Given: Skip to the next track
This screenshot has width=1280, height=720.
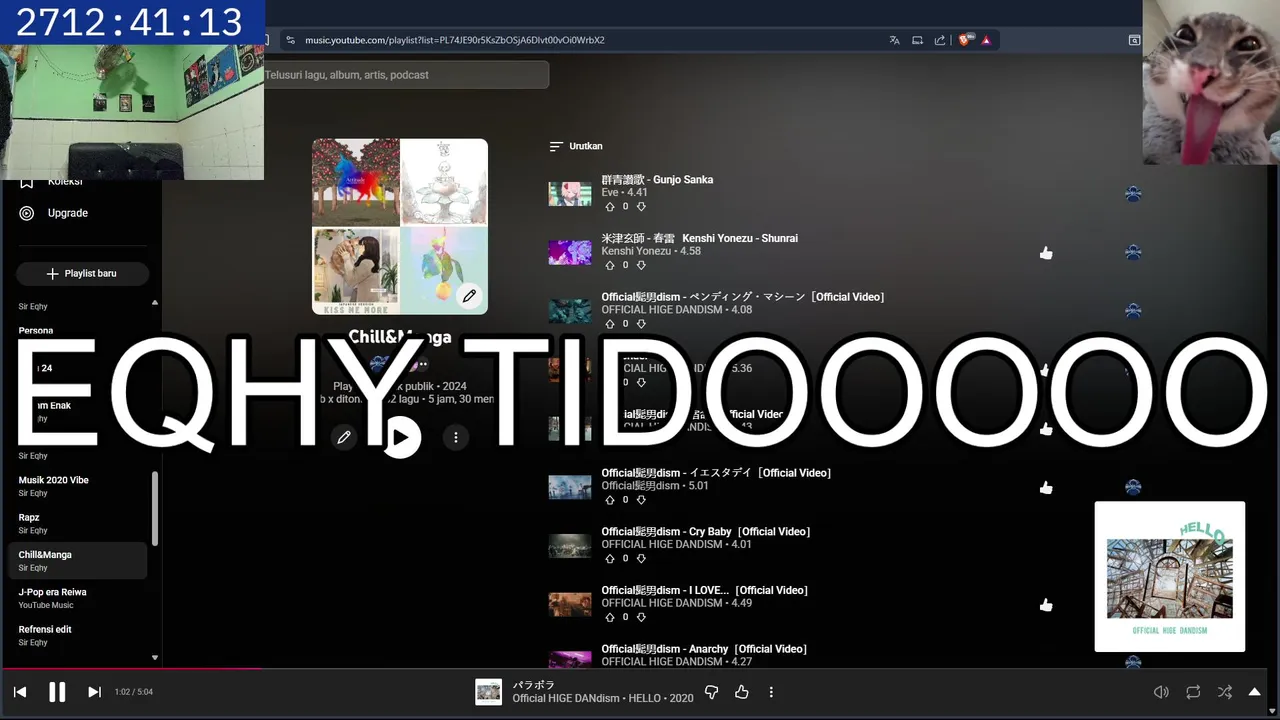Looking at the screenshot, I should [x=94, y=692].
